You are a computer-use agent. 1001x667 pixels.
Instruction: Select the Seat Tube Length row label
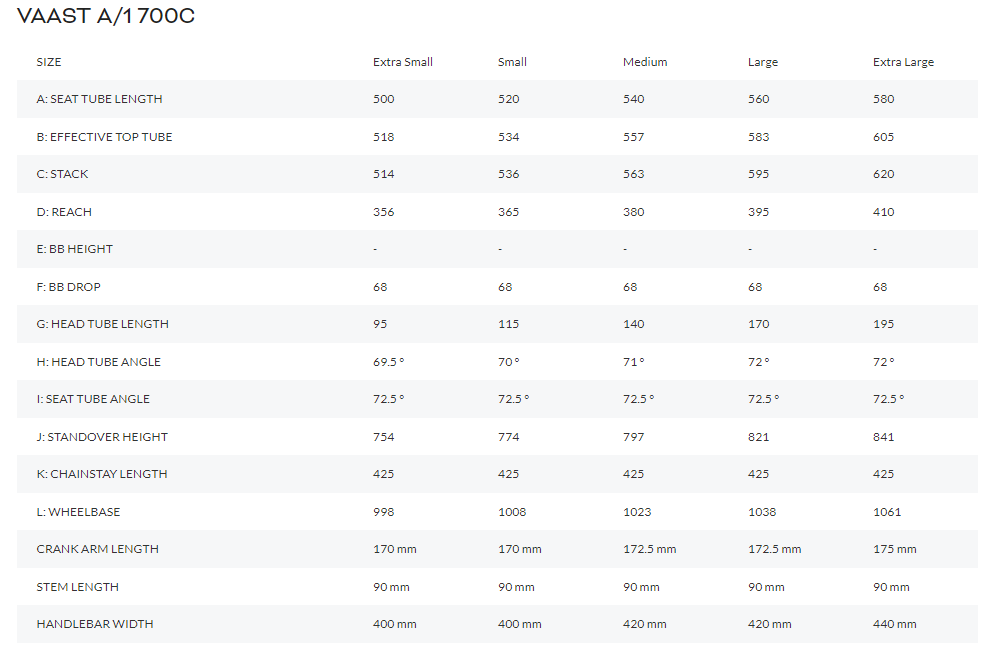click(99, 99)
